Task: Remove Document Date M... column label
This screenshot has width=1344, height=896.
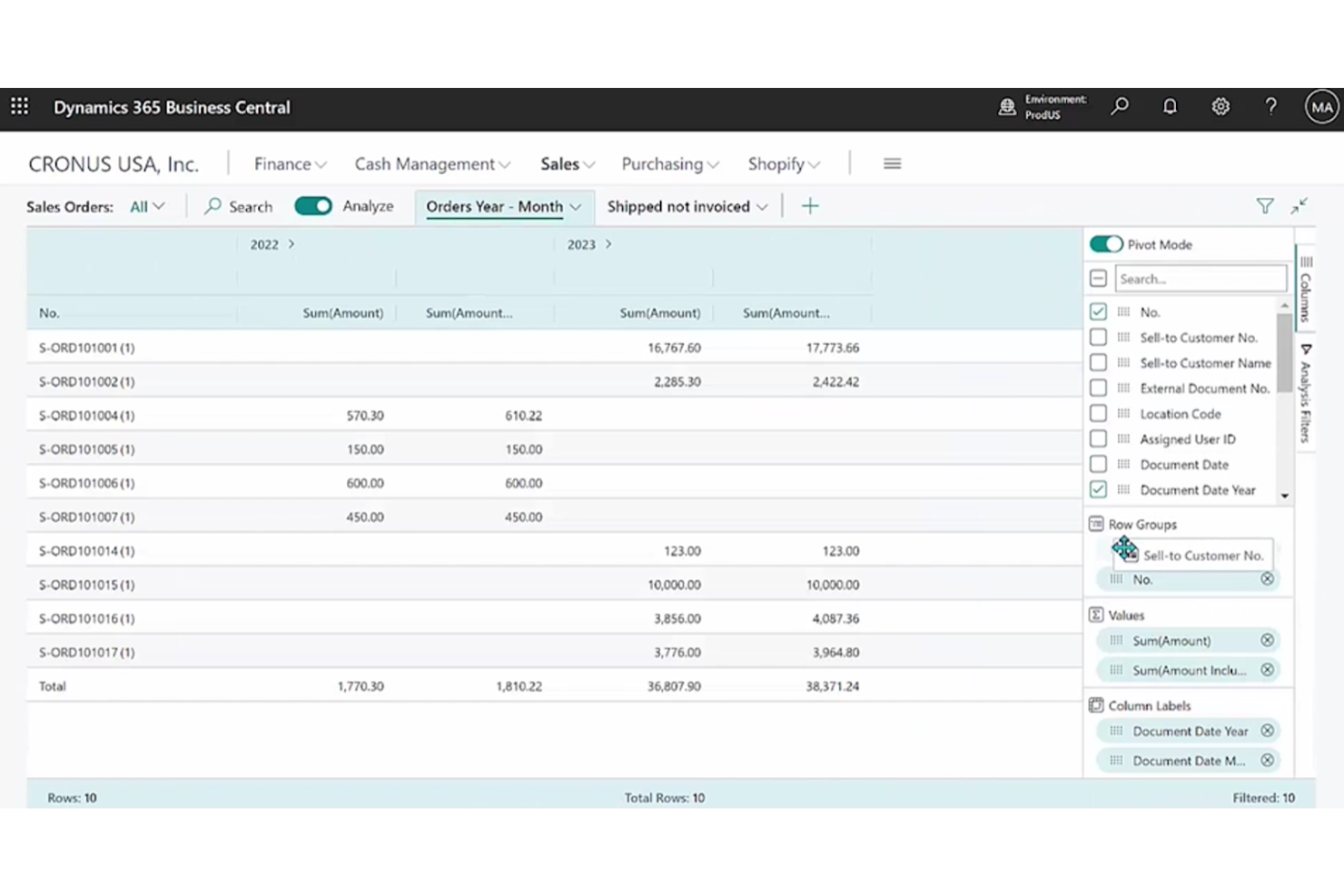Action: coord(1267,761)
